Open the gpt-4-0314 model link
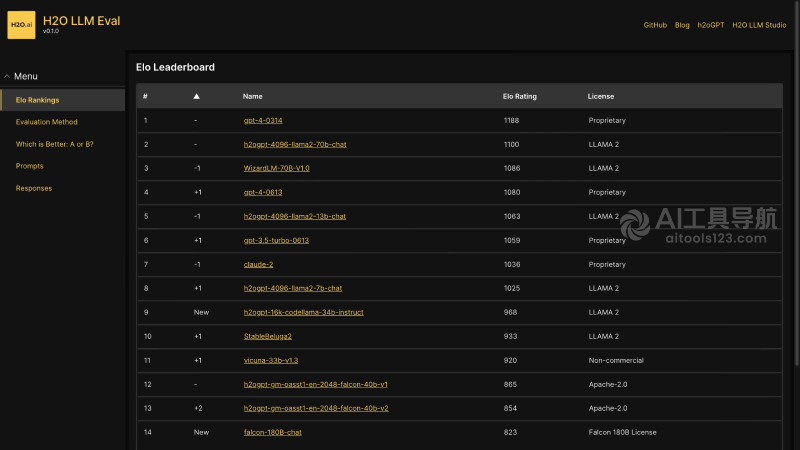800x450 pixels. 263,120
